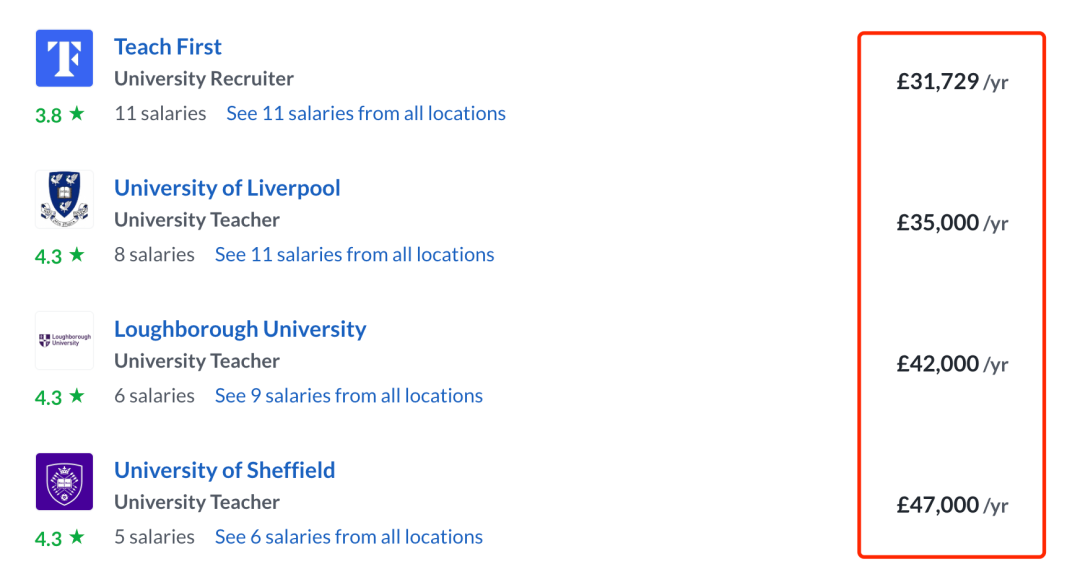Open the University of Sheffield link
This screenshot has width=1080, height=577.
225,470
